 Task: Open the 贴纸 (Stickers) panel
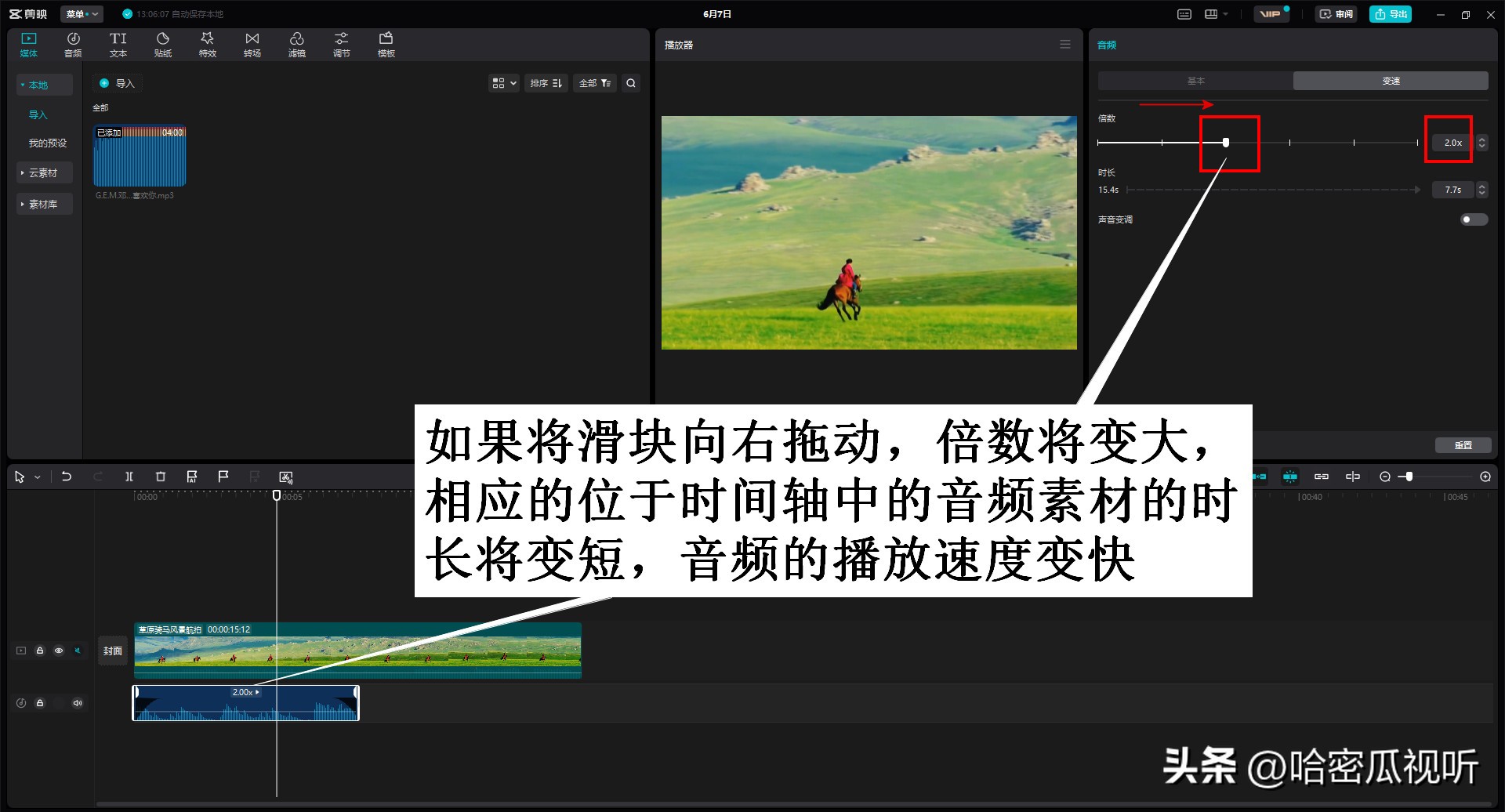pyautogui.click(x=163, y=43)
